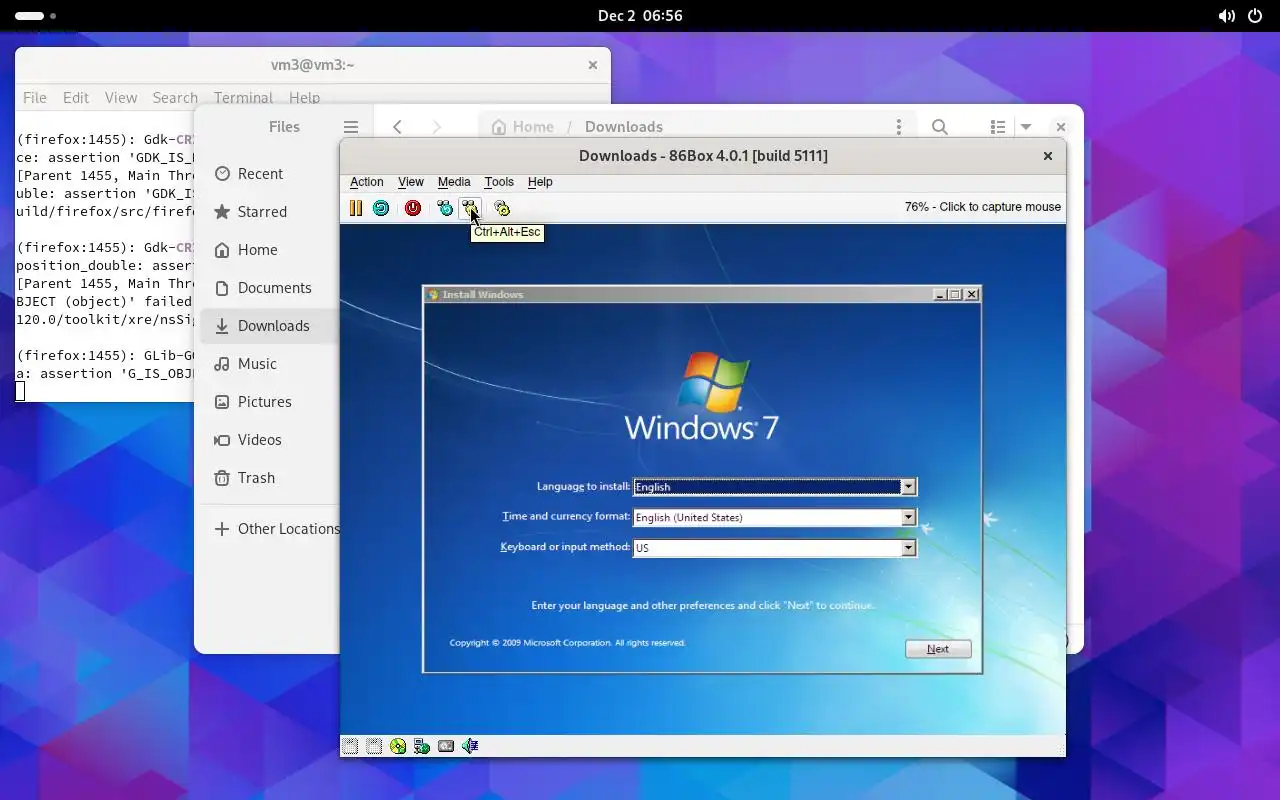The width and height of the screenshot is (1280, 800).
Task: Open GNOME Activities pill in top bar
Action: point(36,16)
